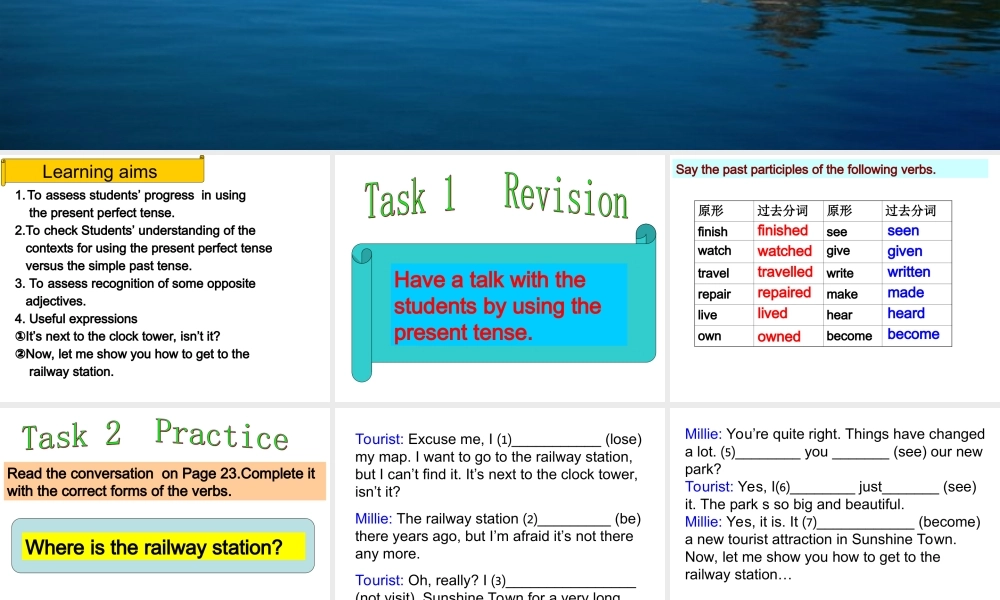Click '4. Useful expressions' line

point(76,318)
